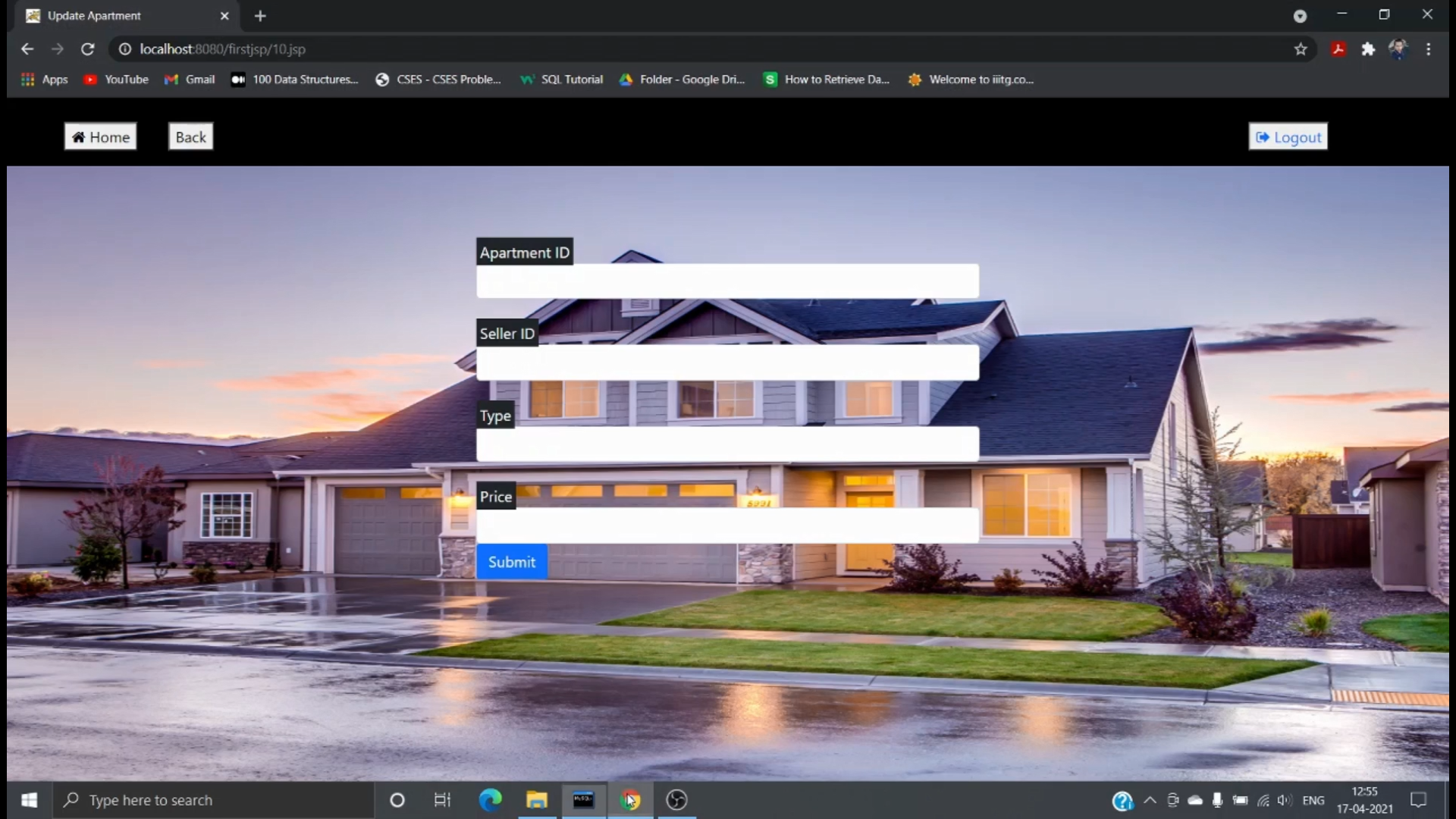This screenshot has width=1456, height=819.
Task: Open a new browser tab
Action: pyautogui.click(x=260, y=16)
